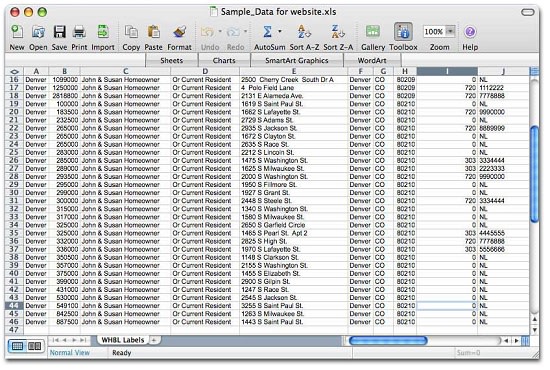Insert a sum with the AutoSum icon
The height and width of the screenshot is (370, 550).
[x=267, y=32]
